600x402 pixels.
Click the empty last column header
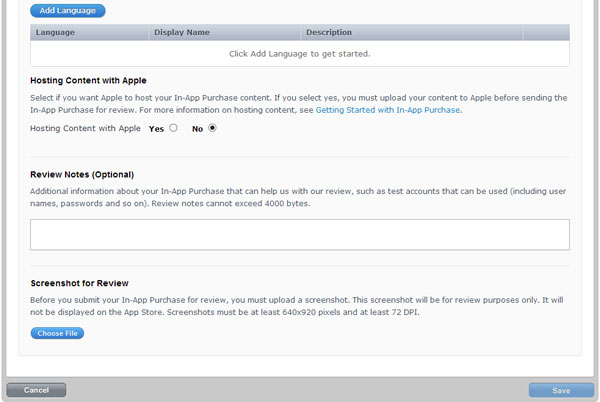coord(545,33)
